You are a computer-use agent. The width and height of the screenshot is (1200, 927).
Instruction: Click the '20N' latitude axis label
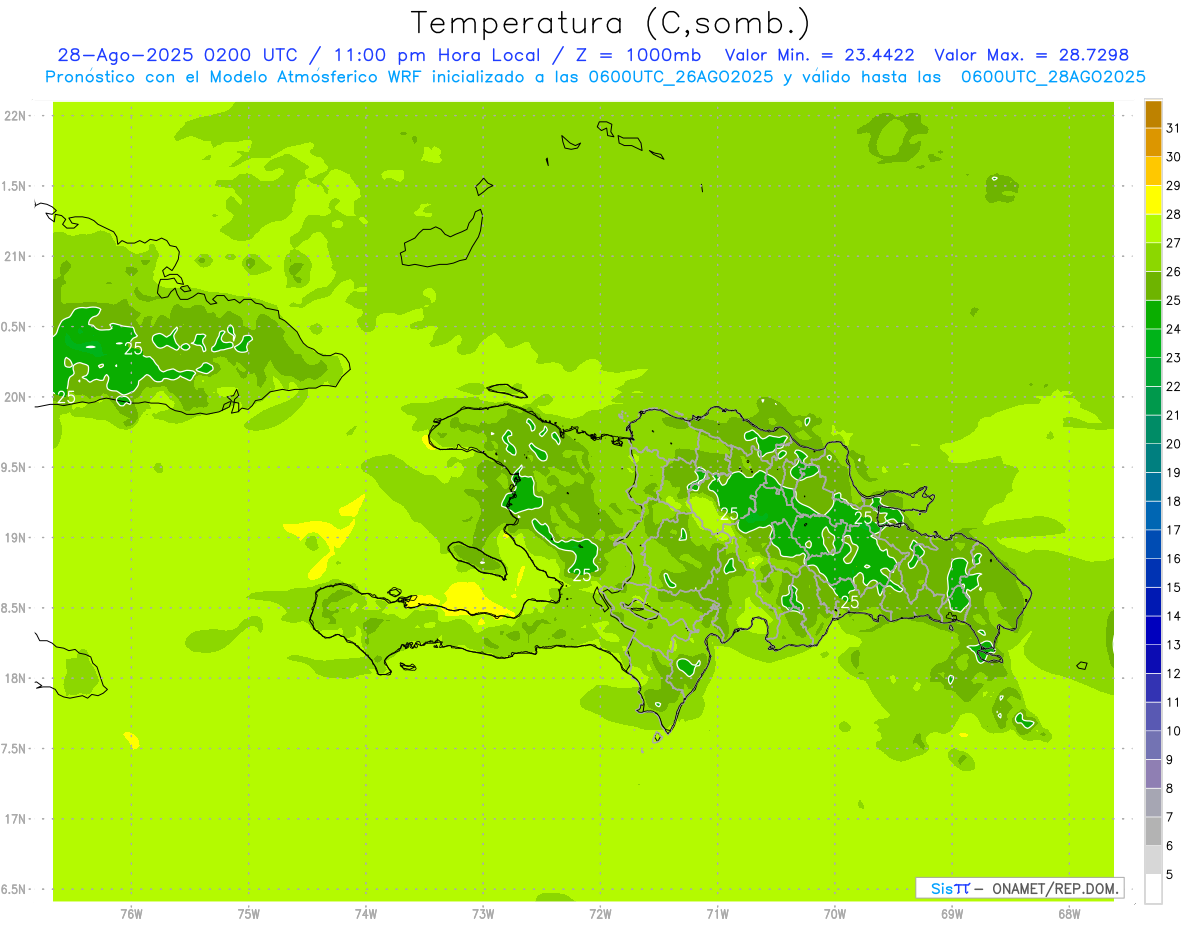point(15,397)
